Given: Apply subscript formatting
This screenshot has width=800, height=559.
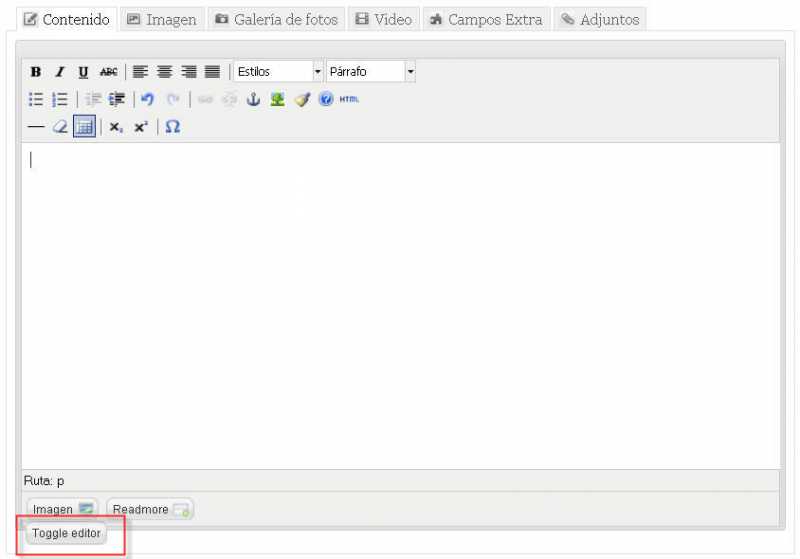Looking at the screenshot, I should click(x=116, y=127).
